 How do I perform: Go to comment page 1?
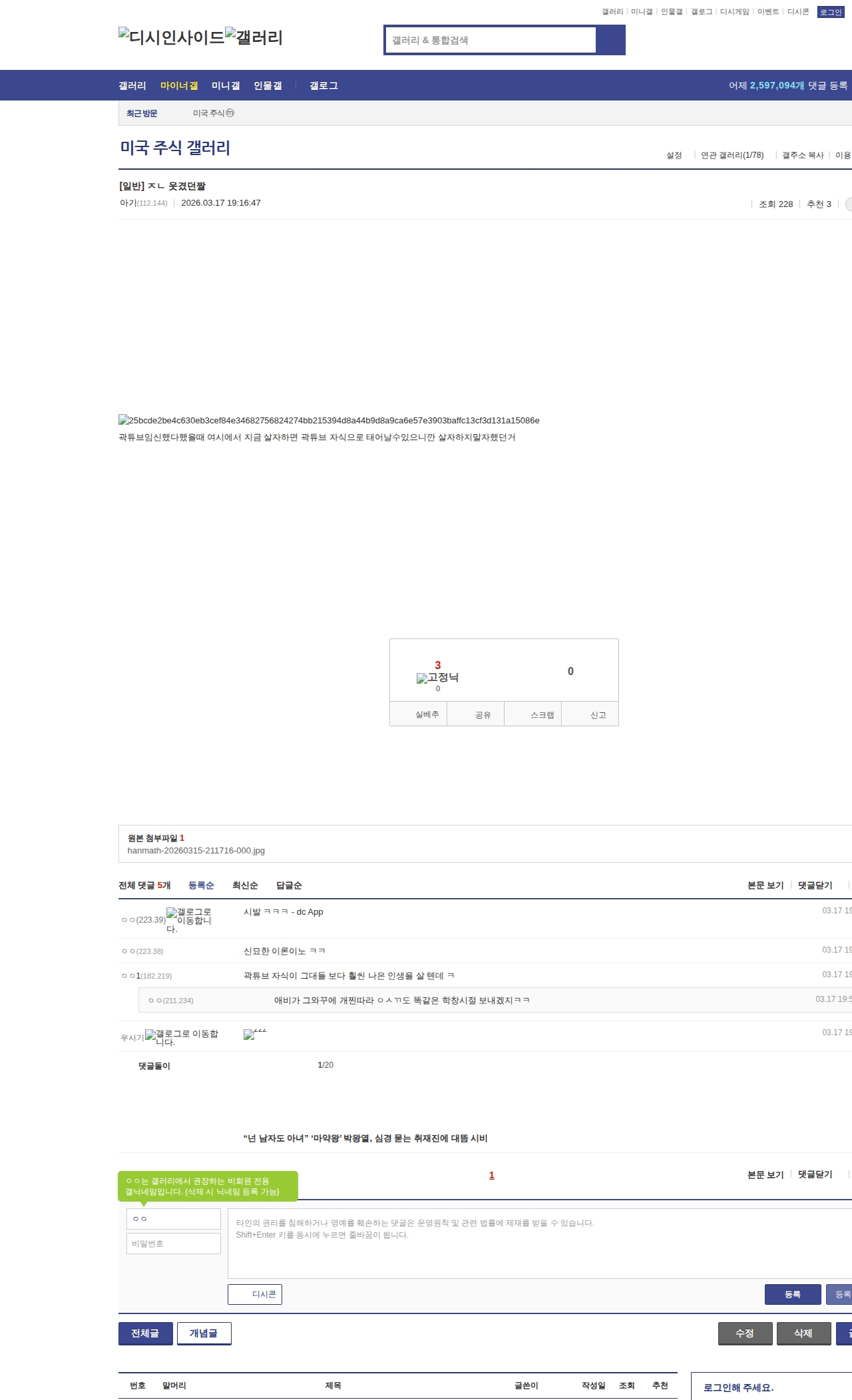tap(492, 1176)
